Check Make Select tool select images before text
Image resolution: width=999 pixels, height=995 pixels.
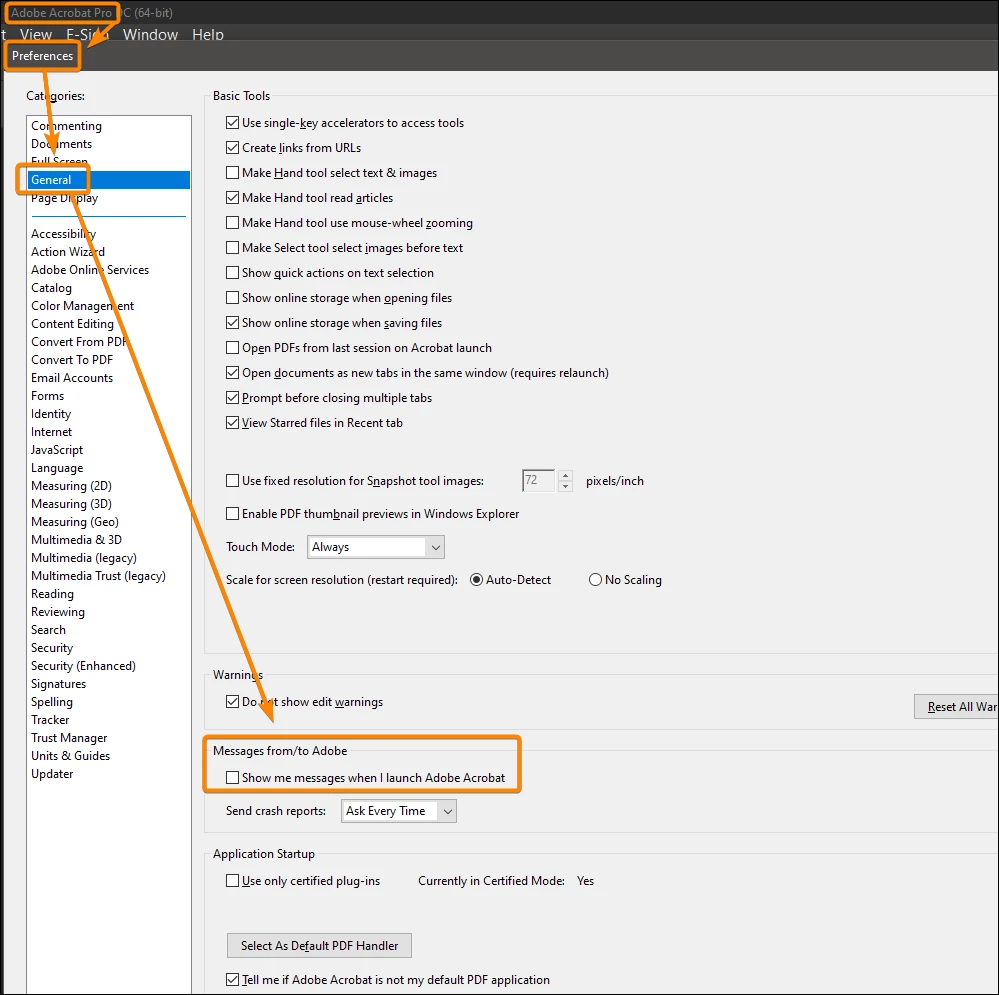click(233, 247)
